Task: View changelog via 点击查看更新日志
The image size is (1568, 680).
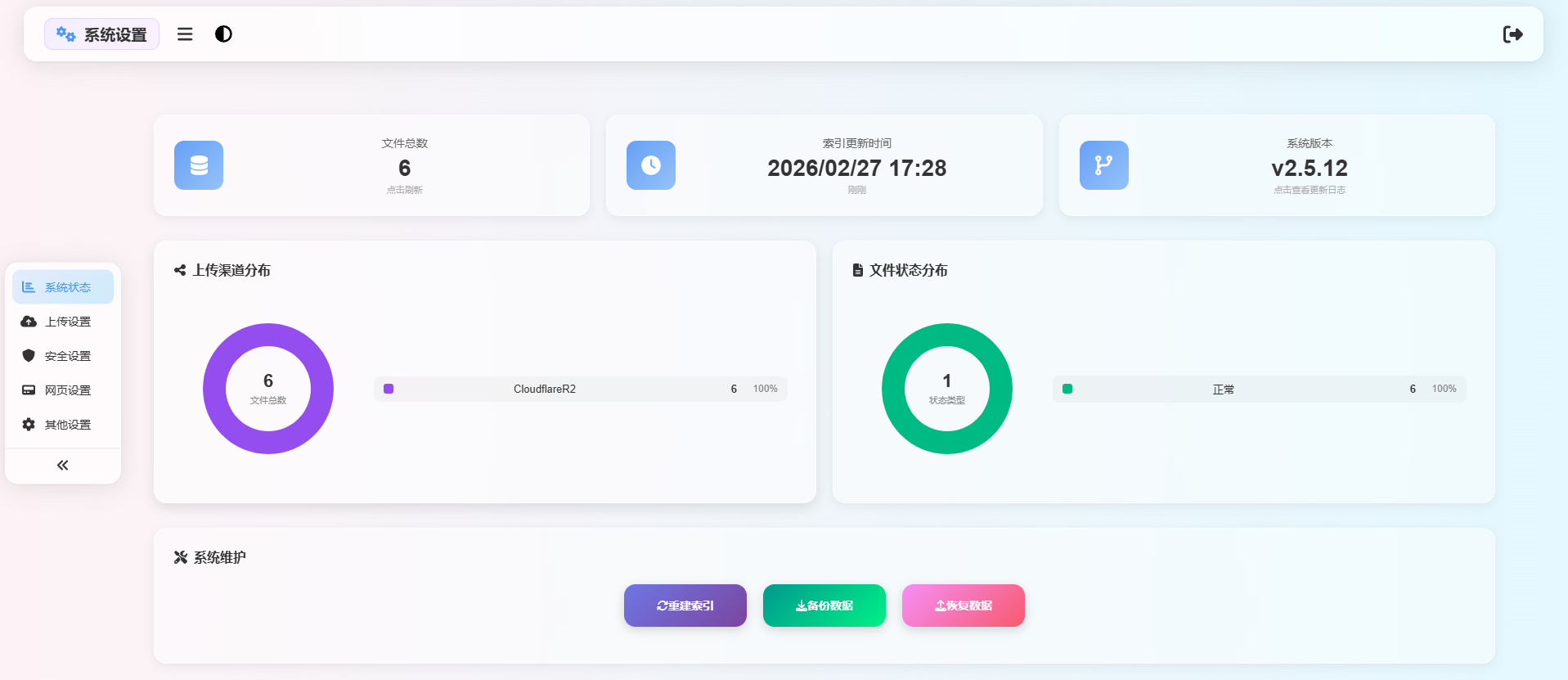Action: [1309, 190]
